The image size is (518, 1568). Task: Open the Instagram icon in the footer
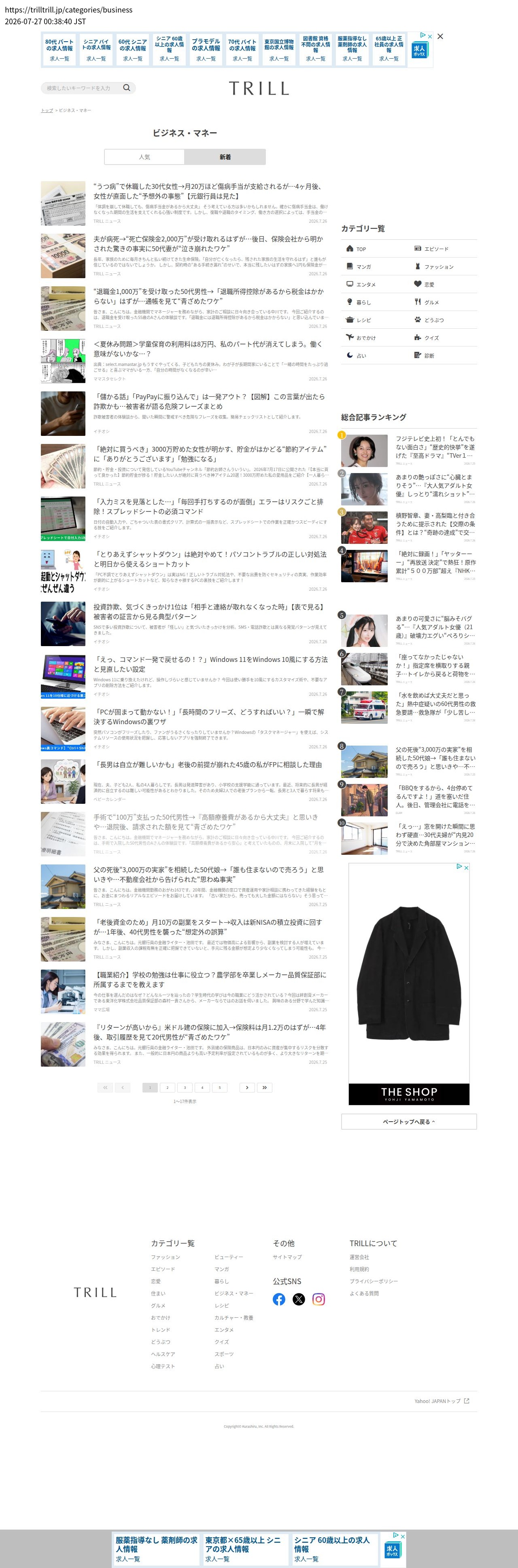(319, 1299)
